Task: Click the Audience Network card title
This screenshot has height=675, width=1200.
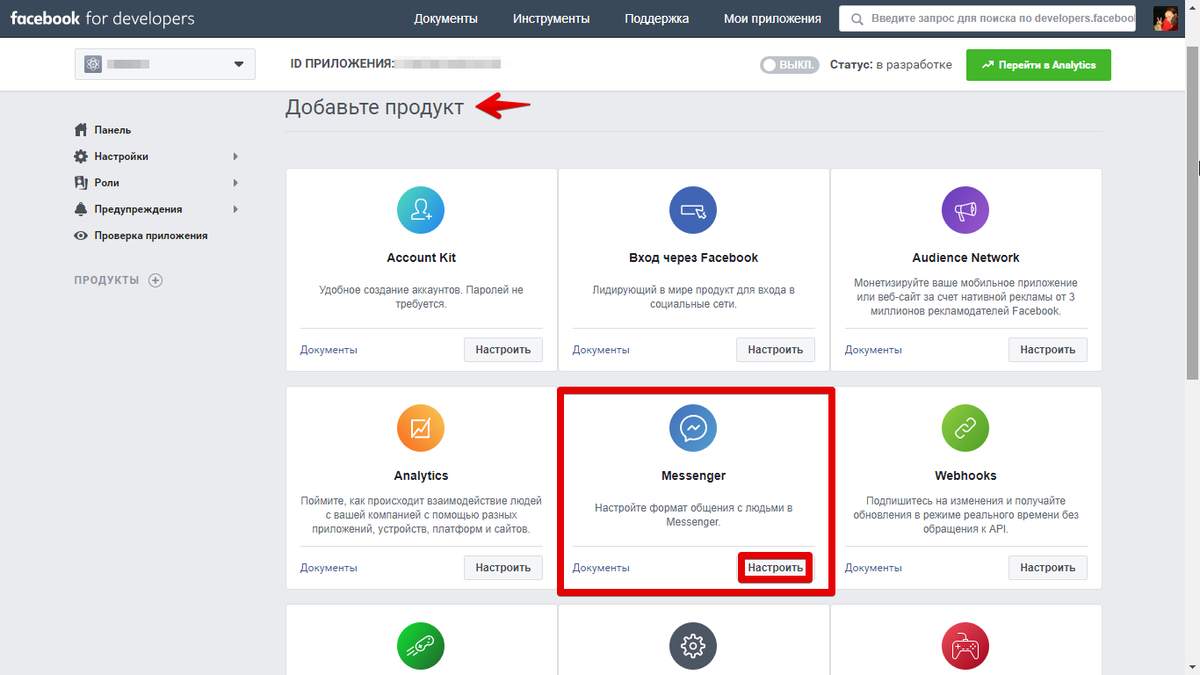Action: (x=965, y=258)
